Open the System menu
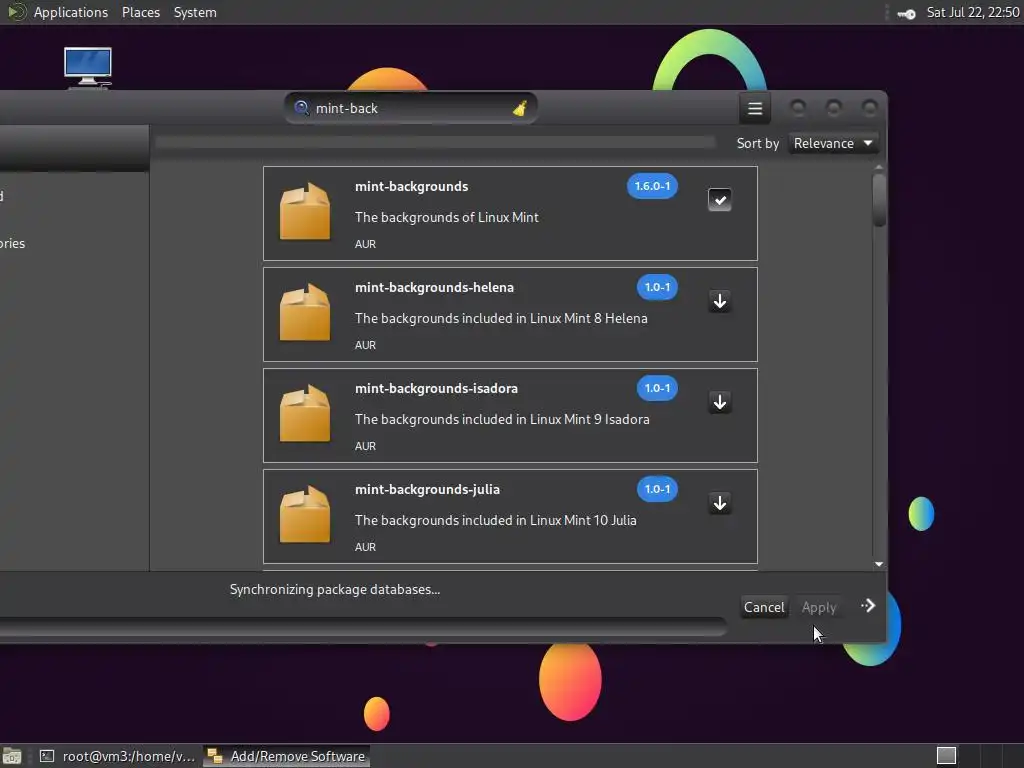This screenshot has height=768, width=1024. (195, 12)
